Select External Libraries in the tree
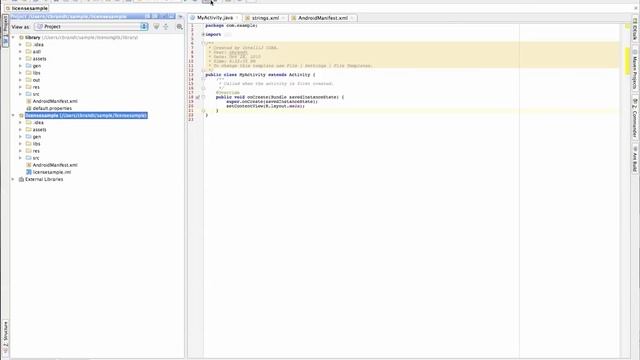 click(44, 180)
